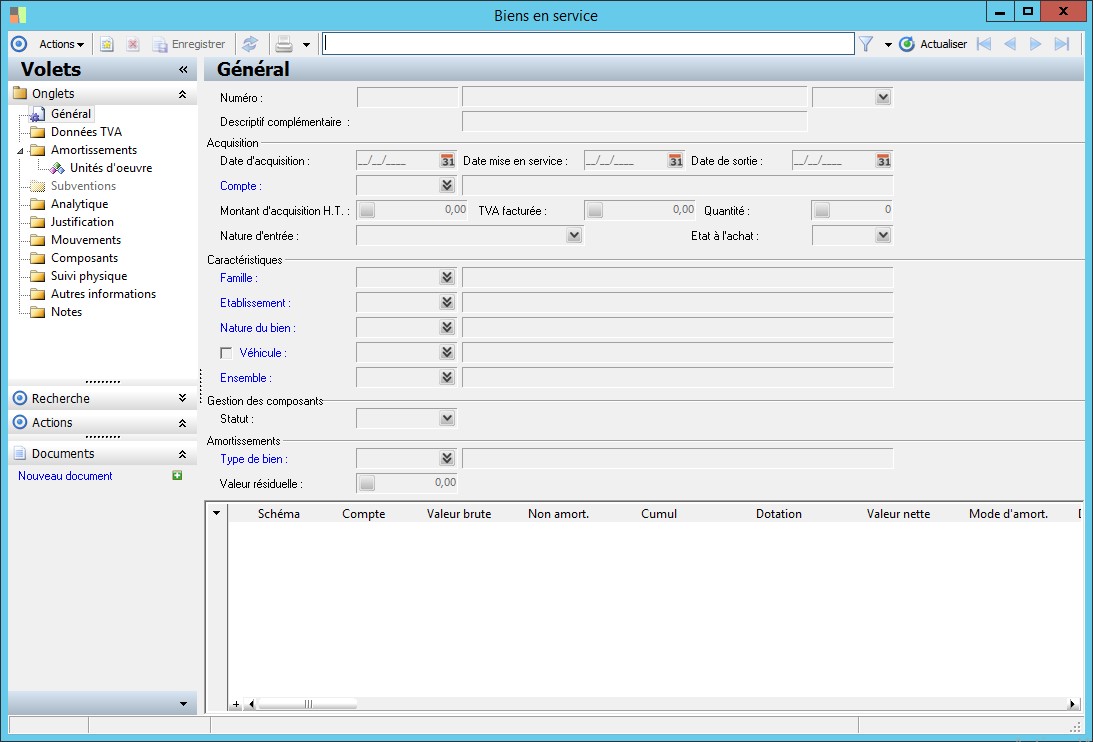Open the Actions toolbar menu
The image size is (1093, 742).
61,44
